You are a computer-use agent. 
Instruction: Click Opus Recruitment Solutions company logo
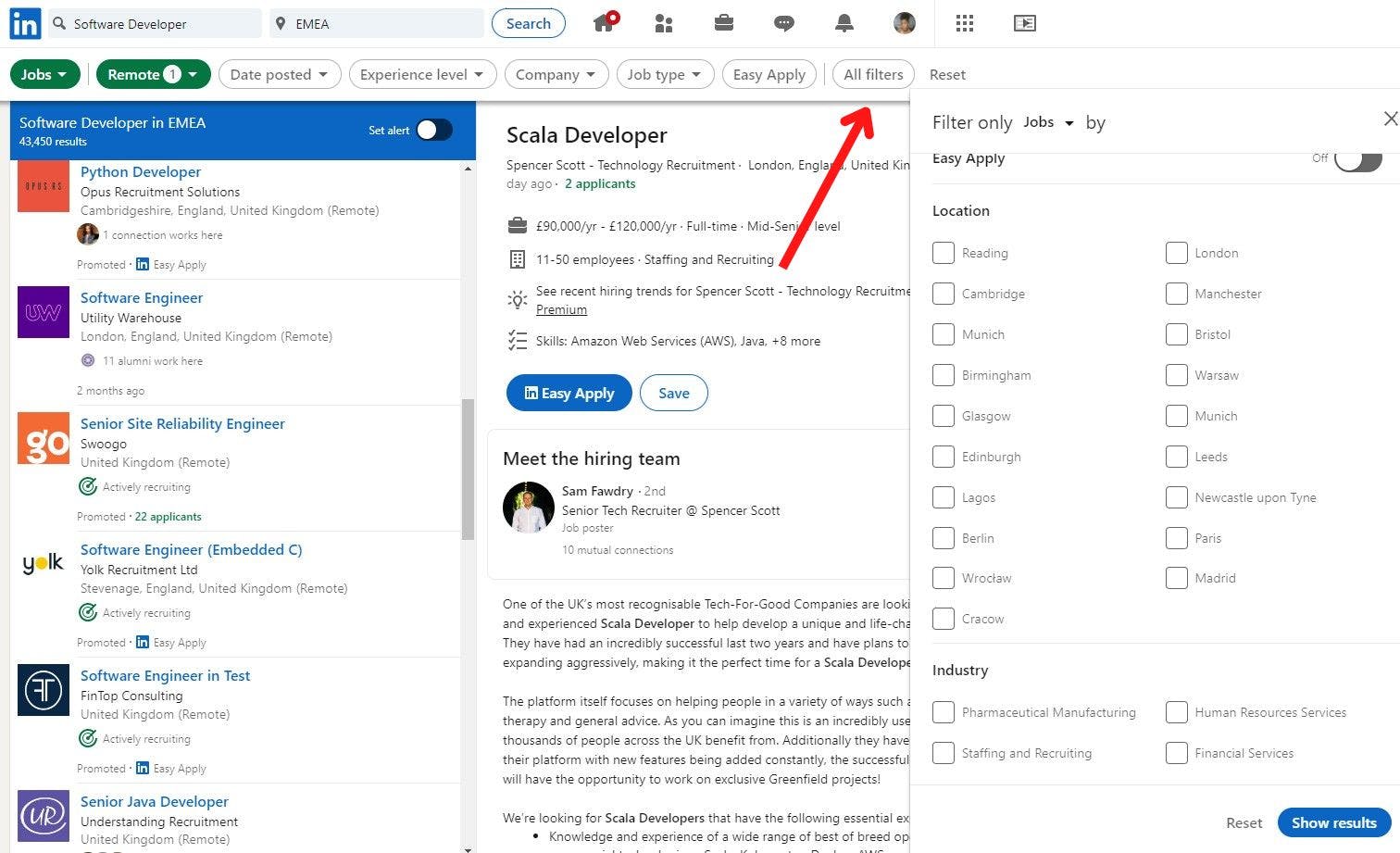[x=44, y=186]
